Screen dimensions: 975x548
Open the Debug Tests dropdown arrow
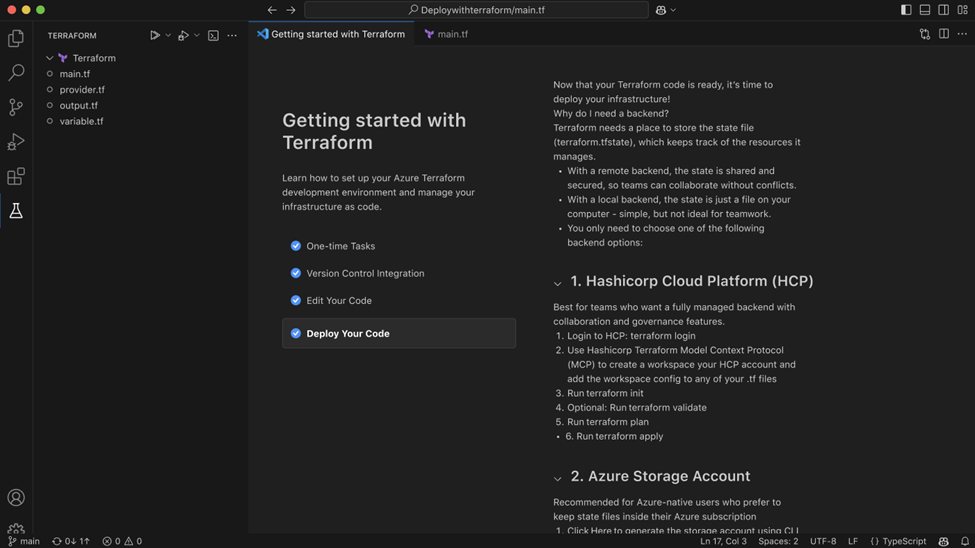pos(196,35)
